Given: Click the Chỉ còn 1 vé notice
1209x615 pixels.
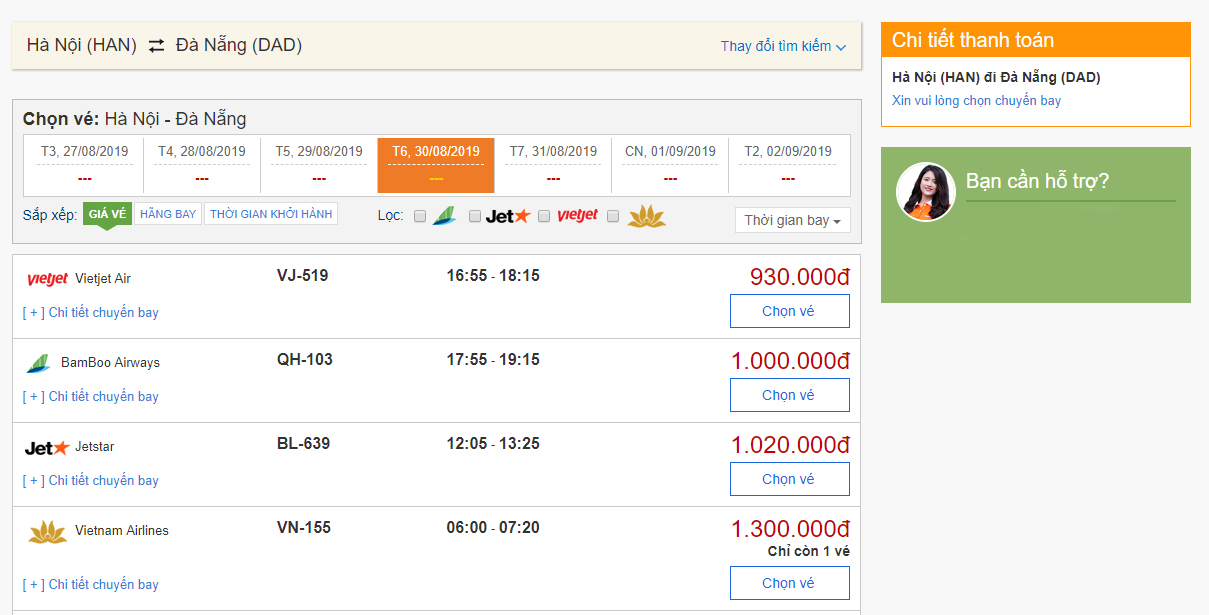Looking at the screenshot, I should (x=809, y=552).
